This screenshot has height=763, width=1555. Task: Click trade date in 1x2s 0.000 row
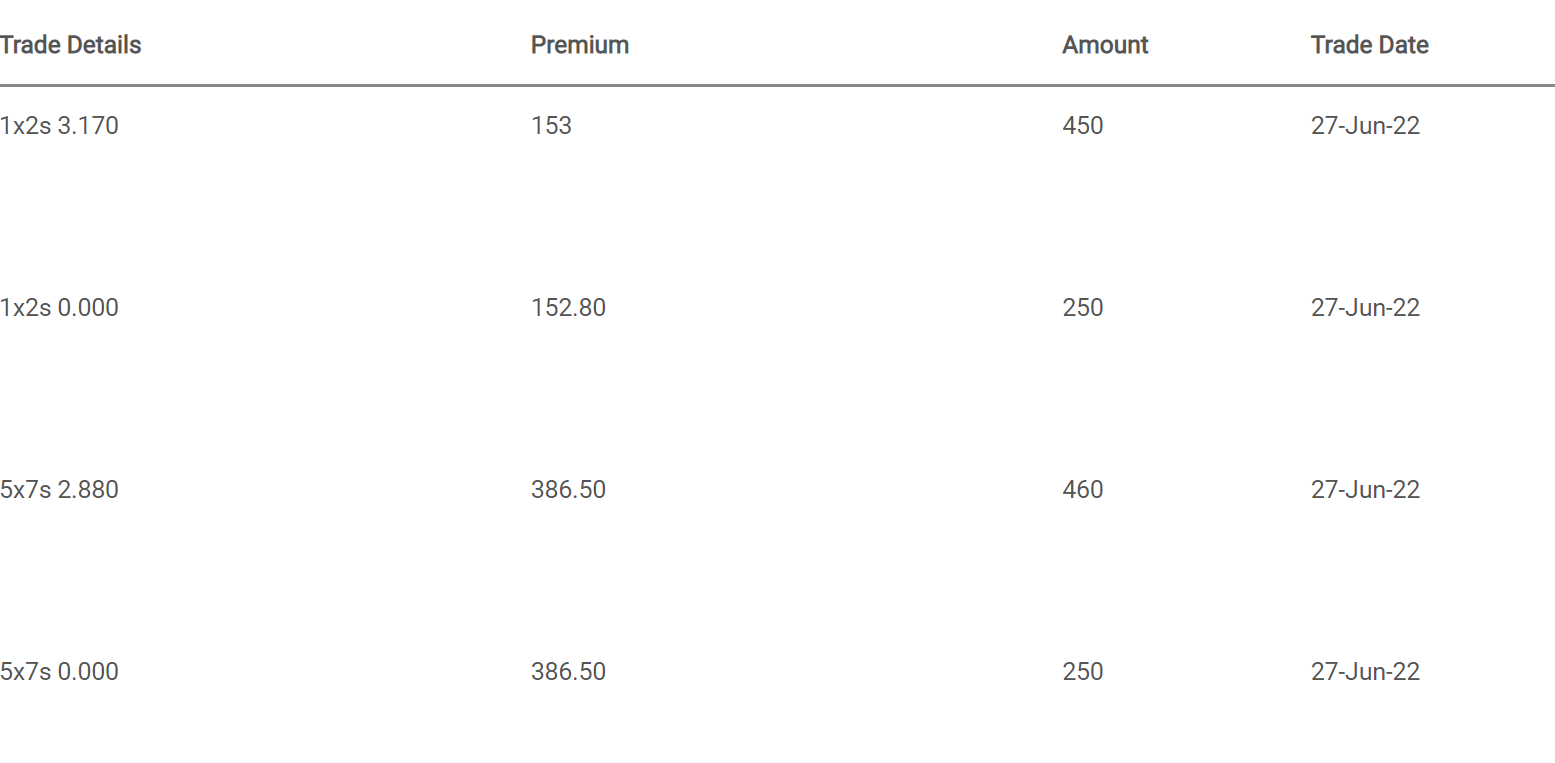point(1366,308)
